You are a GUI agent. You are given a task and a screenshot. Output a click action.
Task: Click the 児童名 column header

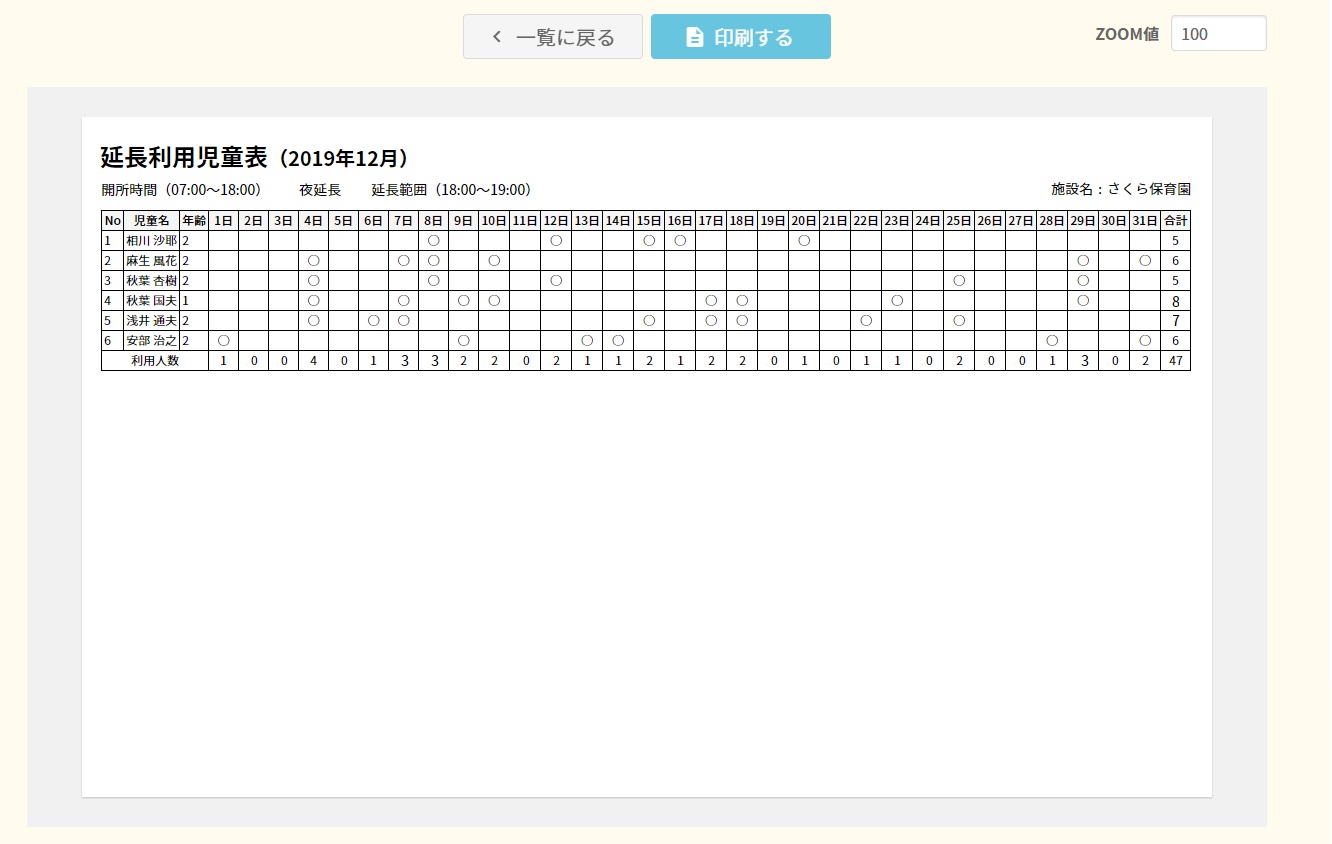point(151,221)
